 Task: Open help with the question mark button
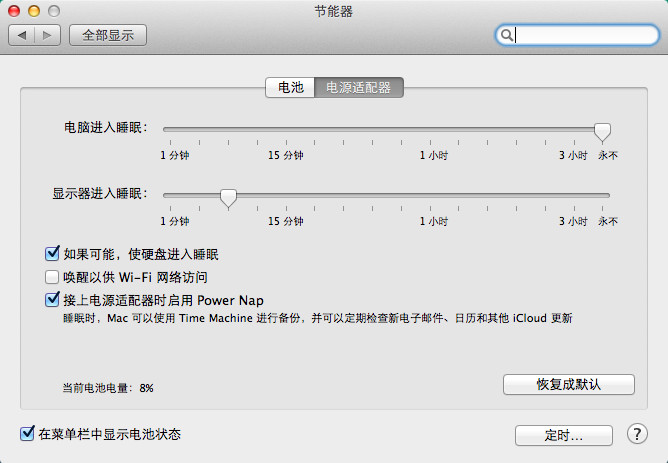click(636, 434)
